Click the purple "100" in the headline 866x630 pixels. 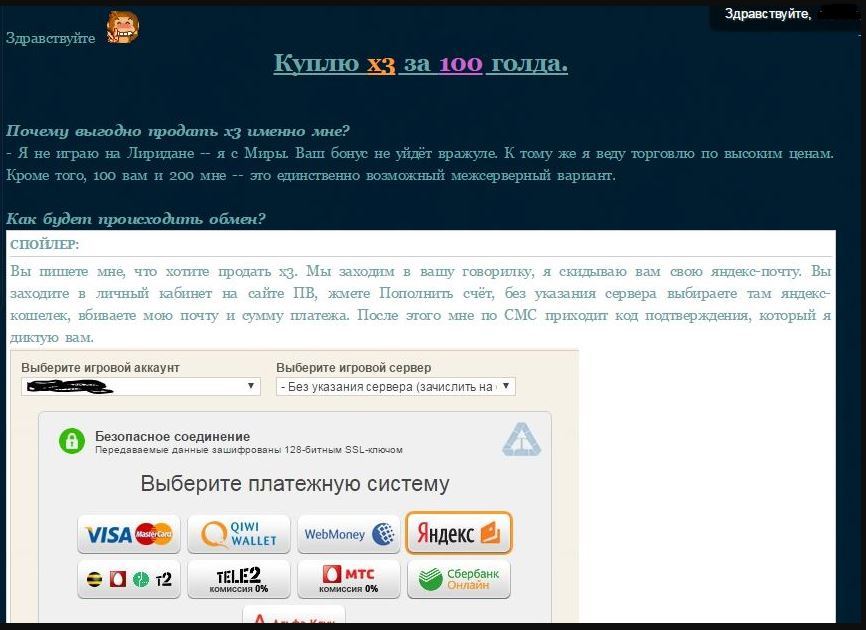tap(460, 64)
